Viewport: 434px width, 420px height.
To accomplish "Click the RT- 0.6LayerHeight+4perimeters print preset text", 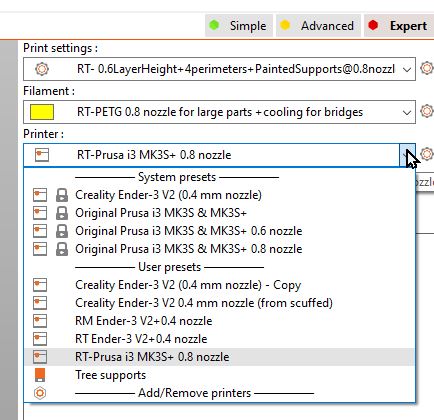I will pos(236,69).
